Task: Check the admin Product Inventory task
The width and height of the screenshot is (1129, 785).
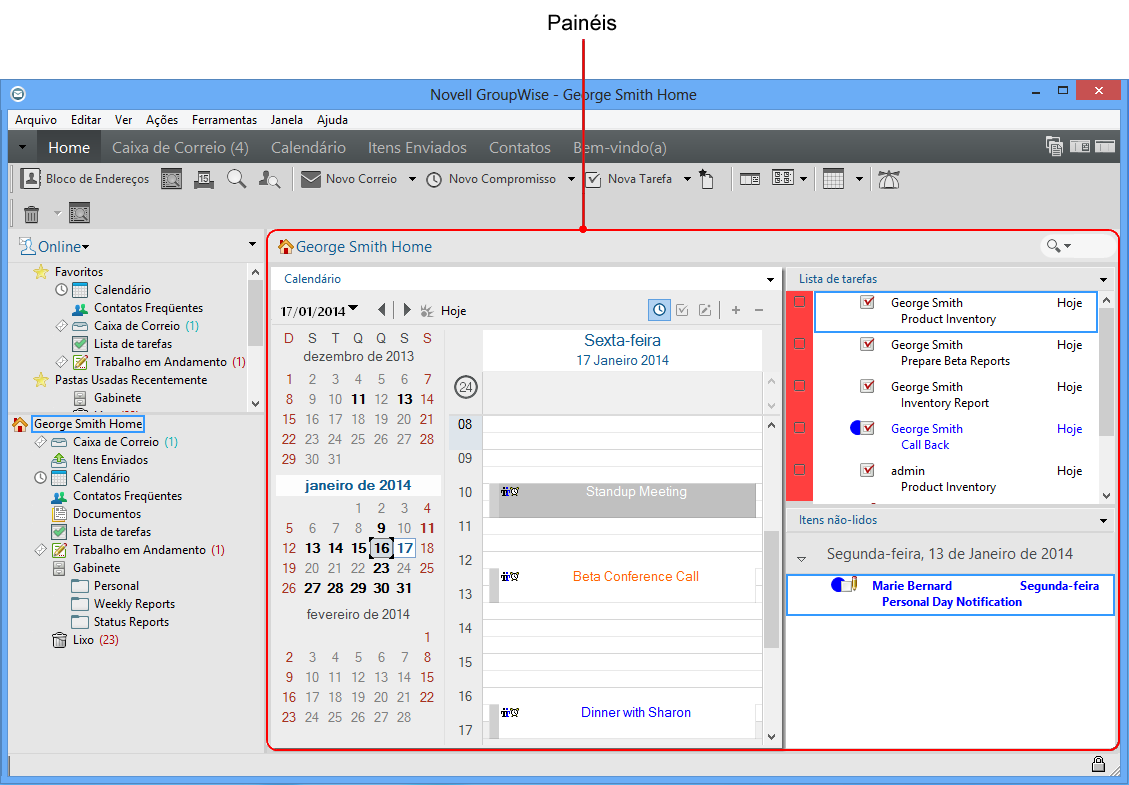Action: [x=868, y=470]
